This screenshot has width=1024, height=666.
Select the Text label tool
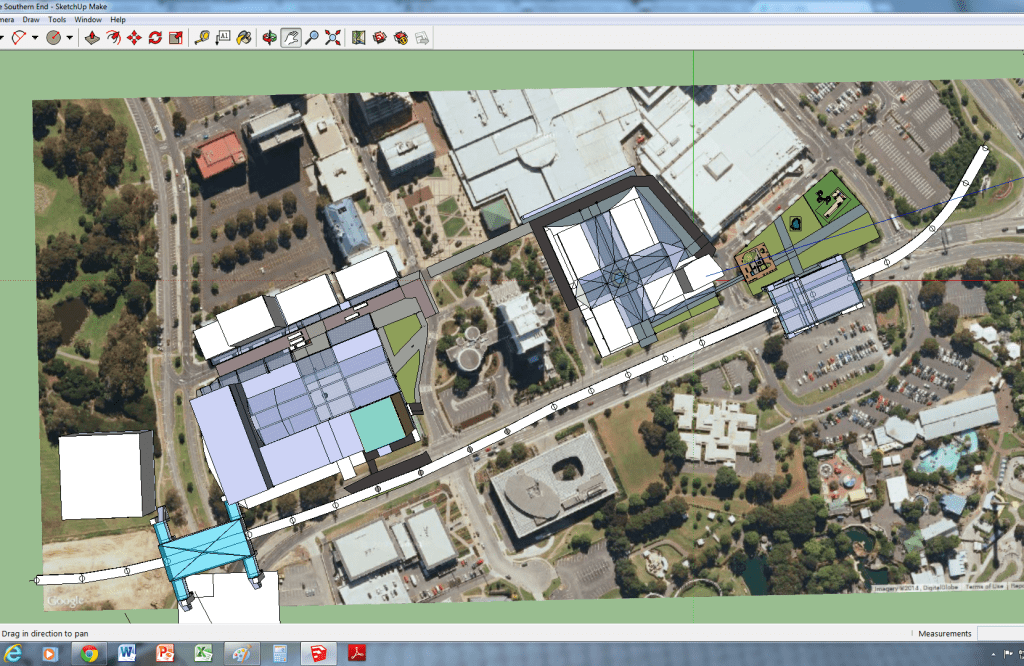tap(223, 38)
